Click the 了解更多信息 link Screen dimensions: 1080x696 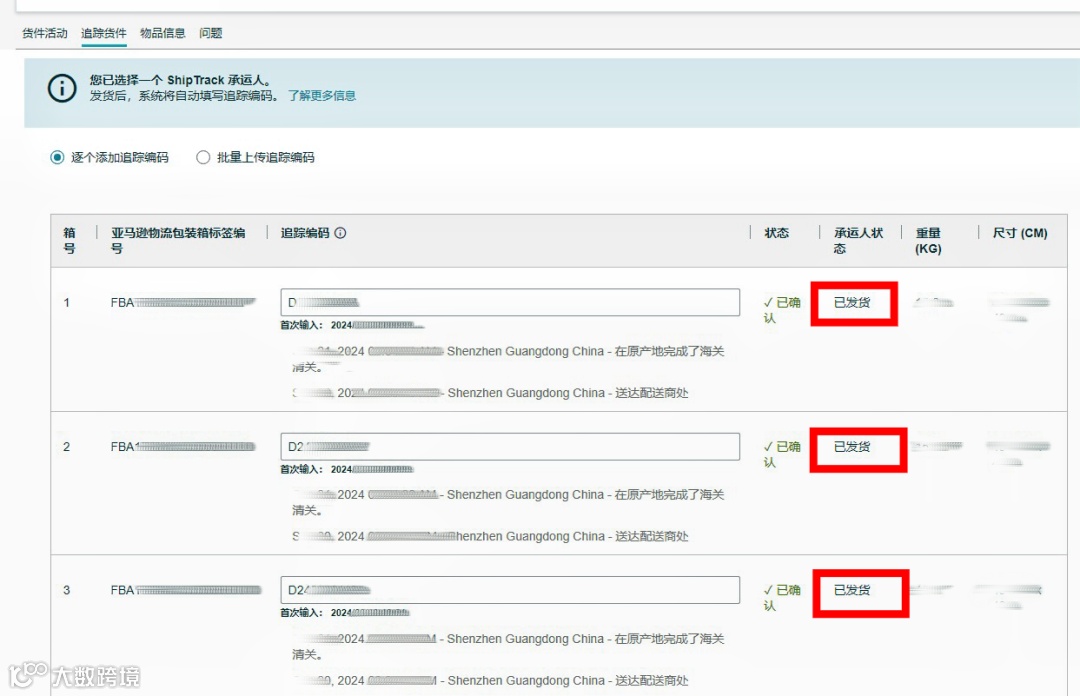(x=322, y=96)
